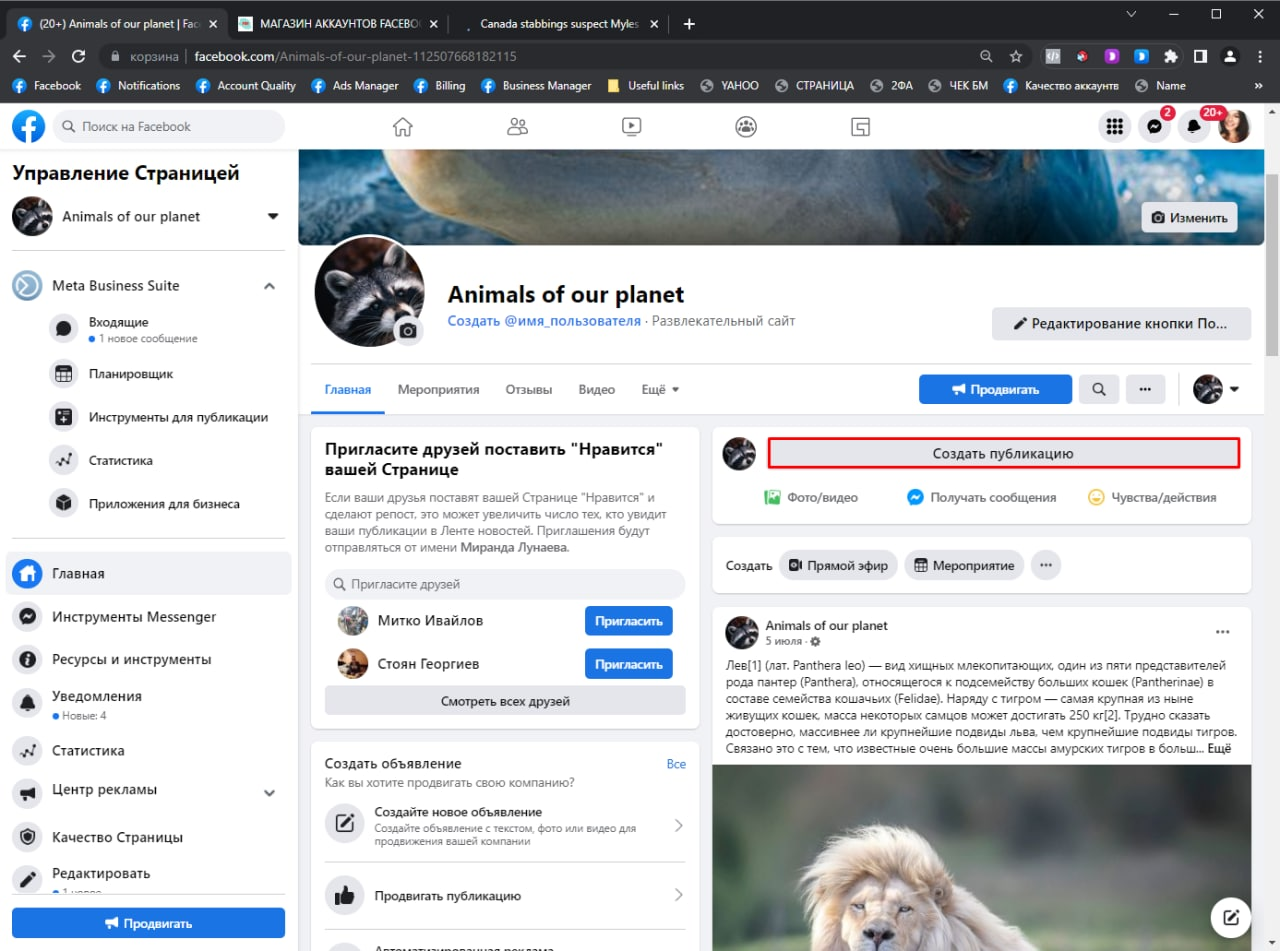This screenshot has height=951, width=1280.
Task: Click the Пригласите друзей search field
Action: coord(505,584)
